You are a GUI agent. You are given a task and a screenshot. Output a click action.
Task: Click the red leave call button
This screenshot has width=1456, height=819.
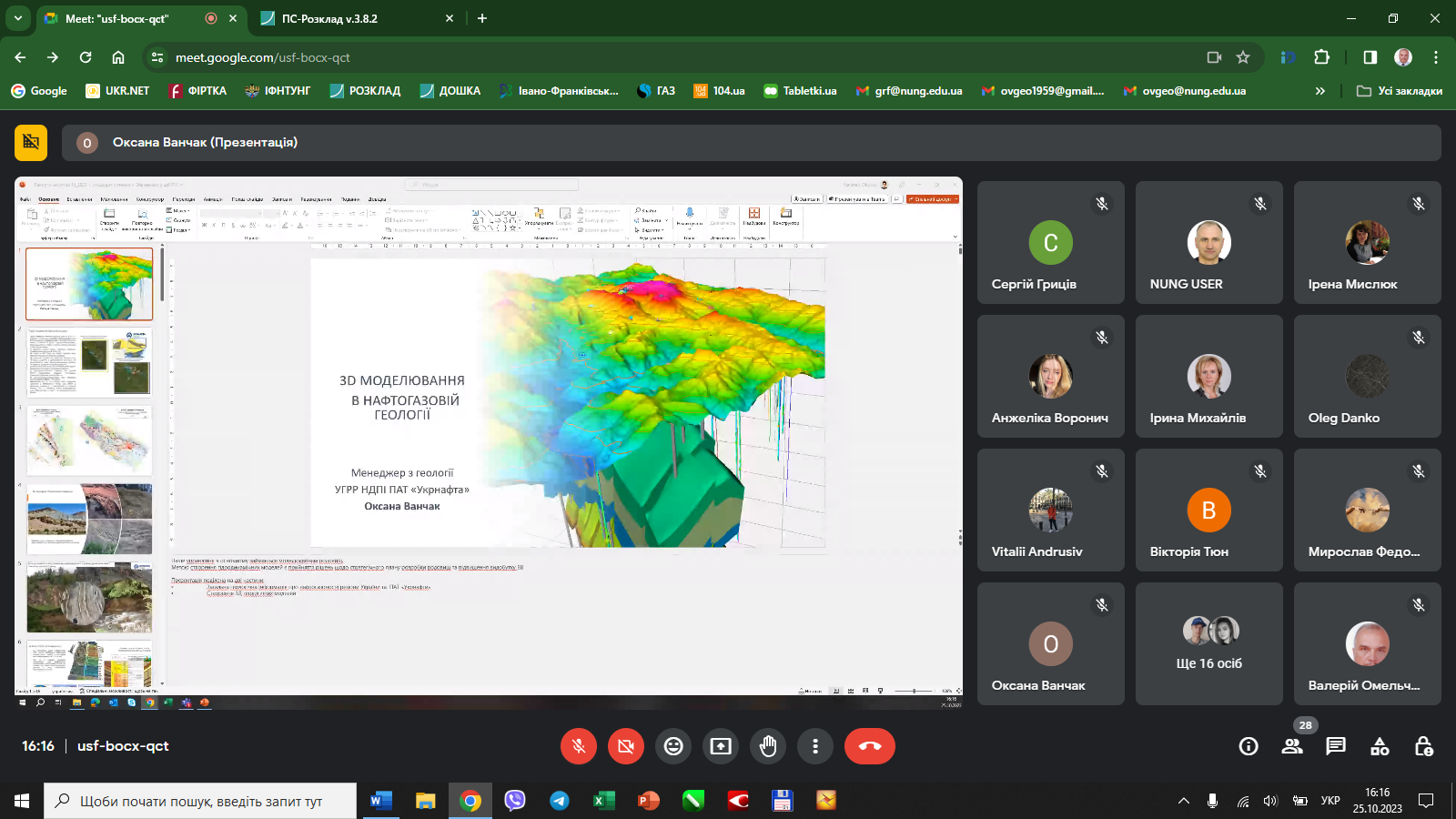(869, 746)
